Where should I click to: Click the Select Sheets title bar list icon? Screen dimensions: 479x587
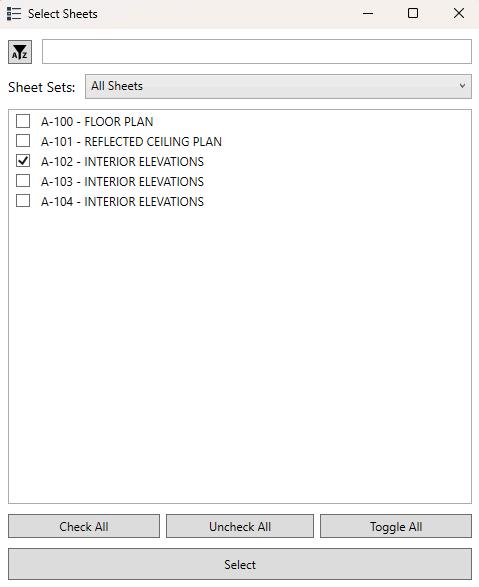click(x=14, y=14)
